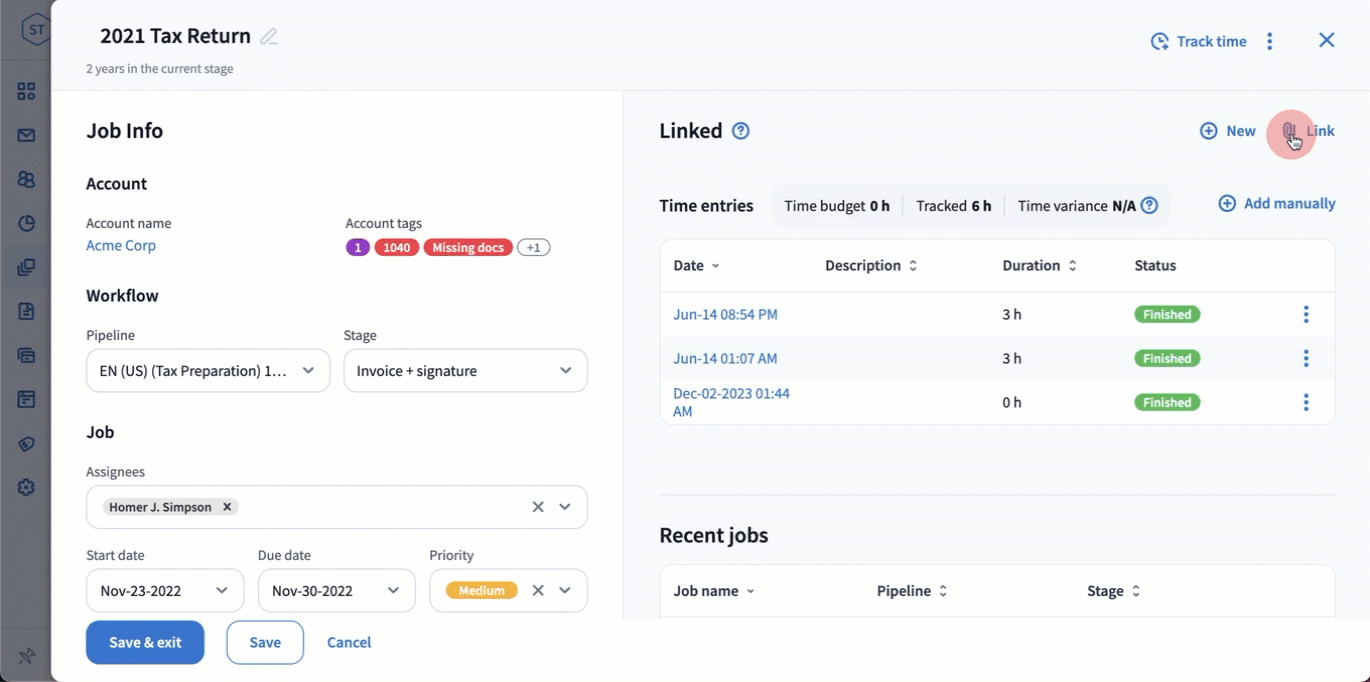The image size is (1370, 682).
Task: Open the Acme Corp account link
Action: tap(121, 246)
